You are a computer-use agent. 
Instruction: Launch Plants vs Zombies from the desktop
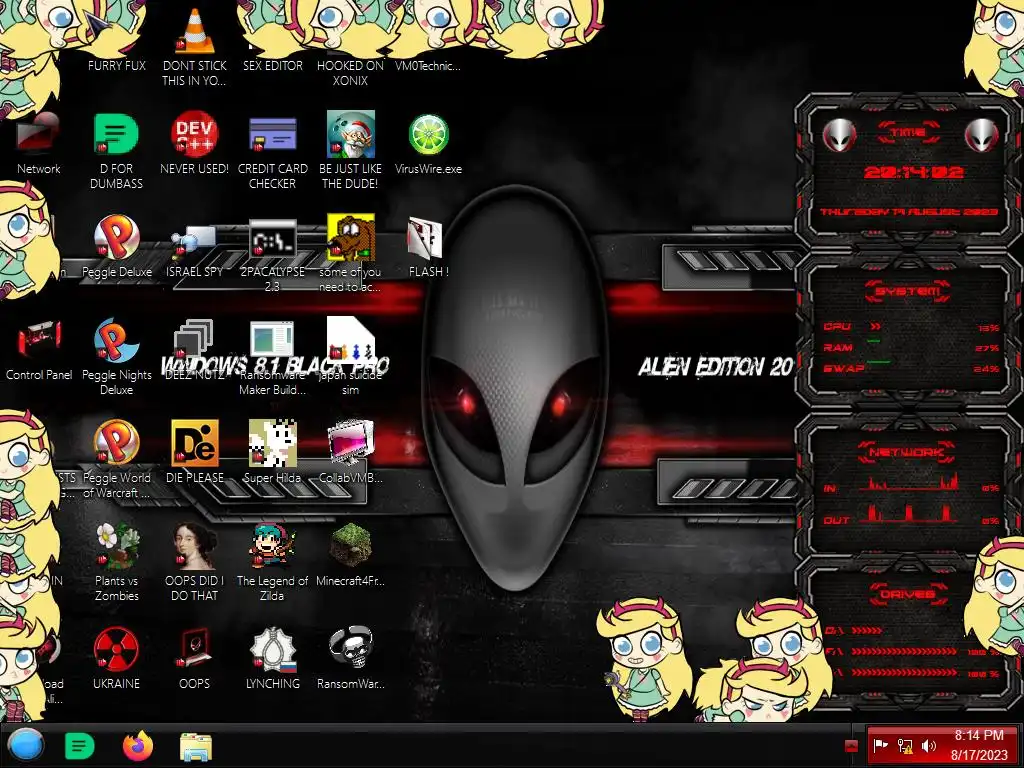[x=116, y=563]
